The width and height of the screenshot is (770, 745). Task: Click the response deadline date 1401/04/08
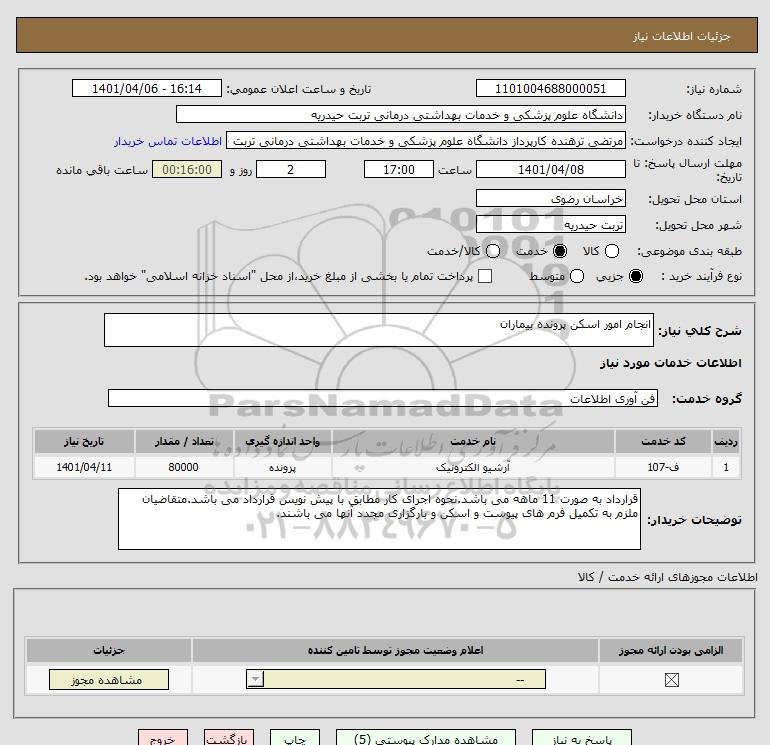click(x=550, y=170)
